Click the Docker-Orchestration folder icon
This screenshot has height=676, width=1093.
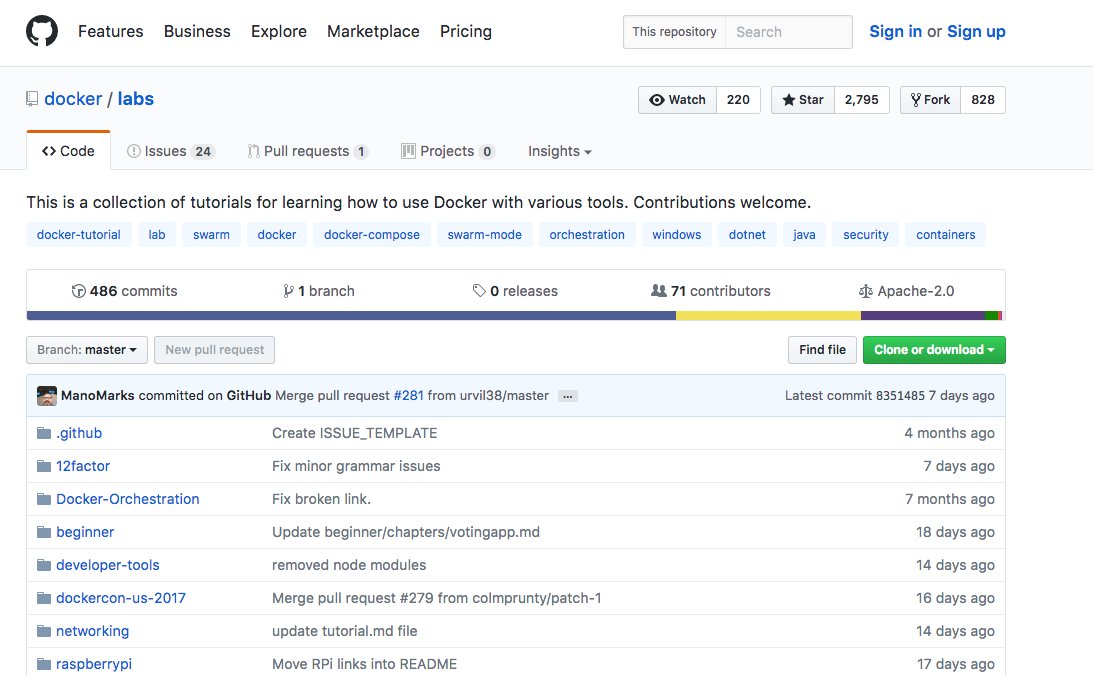[x=44, y=499]
